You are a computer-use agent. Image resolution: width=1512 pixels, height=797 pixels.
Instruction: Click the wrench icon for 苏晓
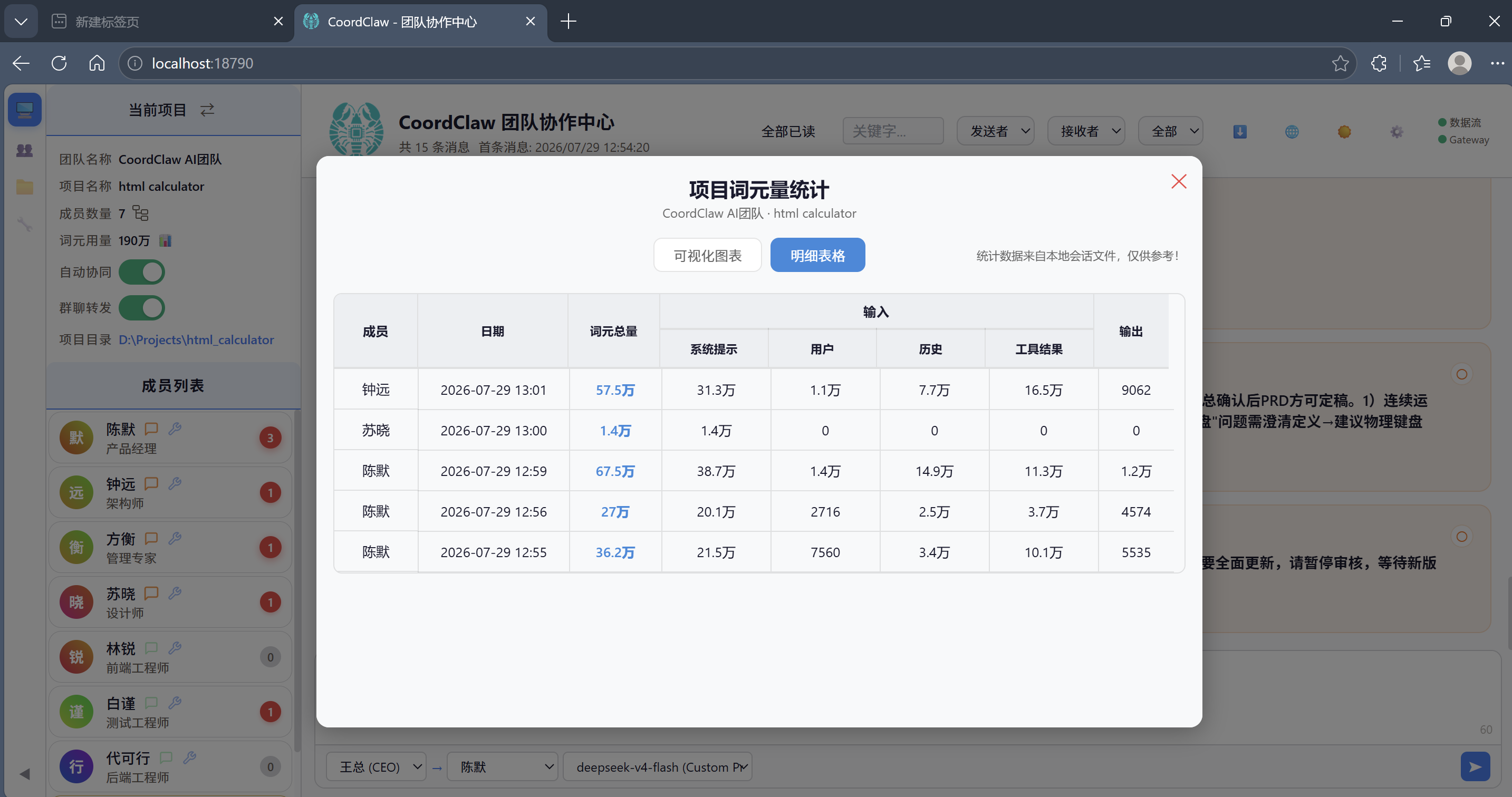pos(175,593)
